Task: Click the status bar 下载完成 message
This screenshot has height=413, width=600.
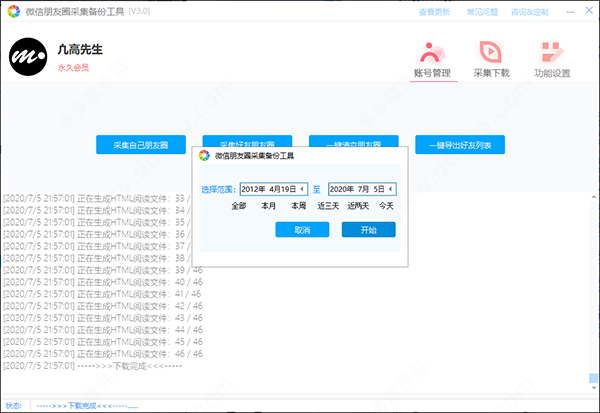Action: 87,405
